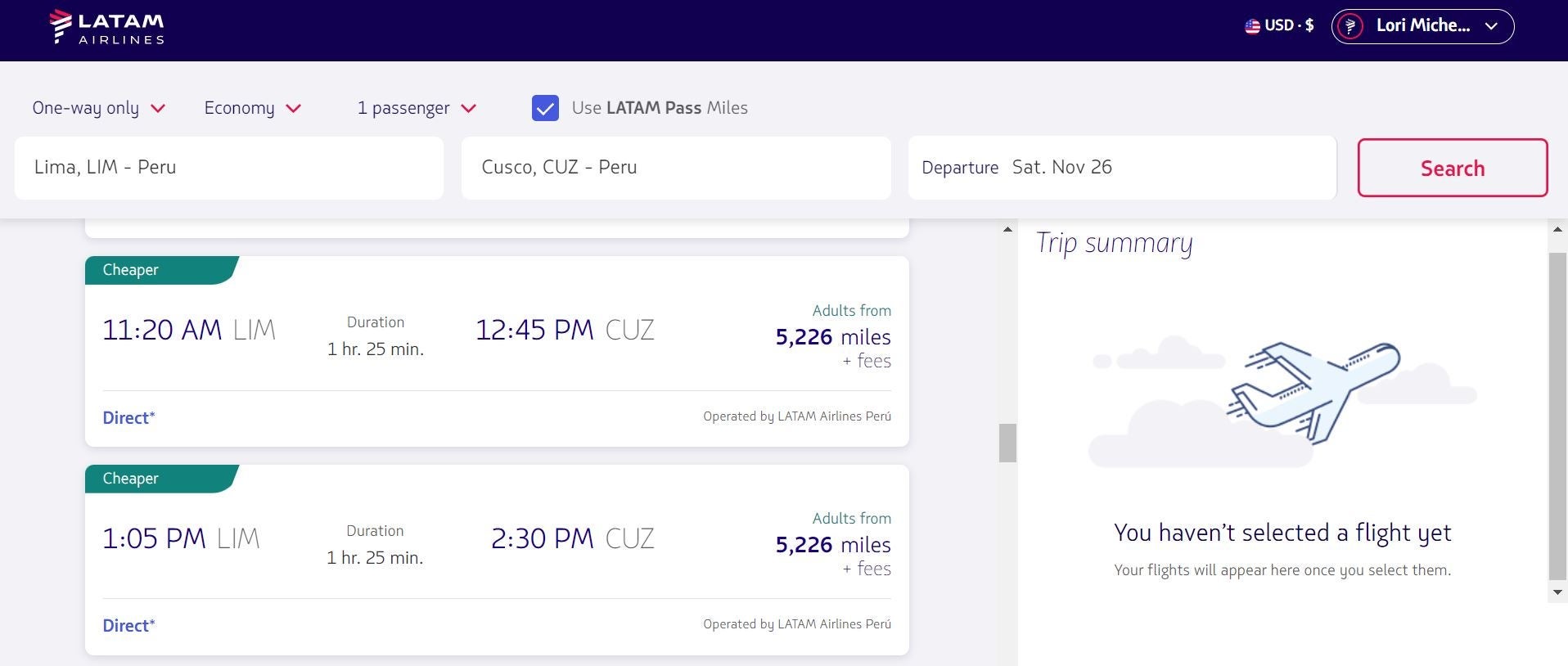The image size is (1568, 666).
Task: Click the Cusco destination field
Action: (675, 168)
